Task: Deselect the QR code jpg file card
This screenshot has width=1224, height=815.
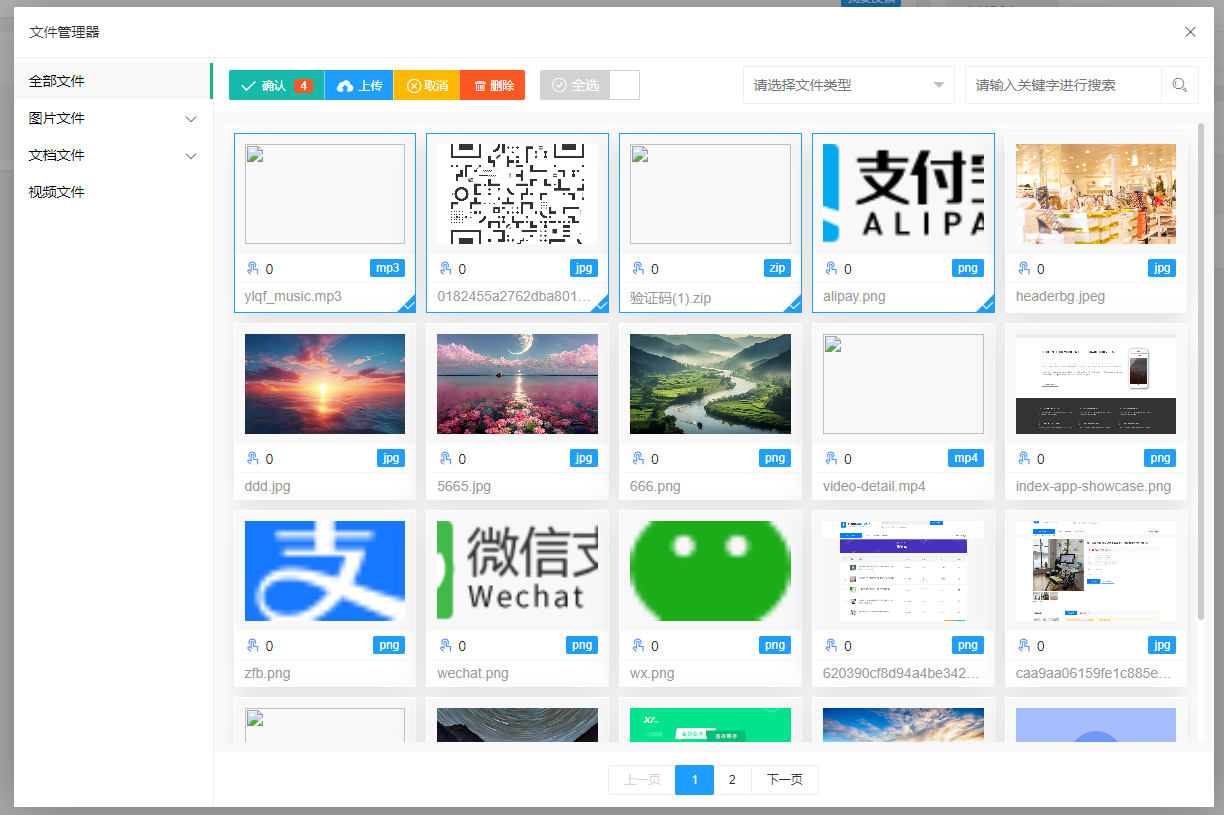Action: [x=518, y=223]
